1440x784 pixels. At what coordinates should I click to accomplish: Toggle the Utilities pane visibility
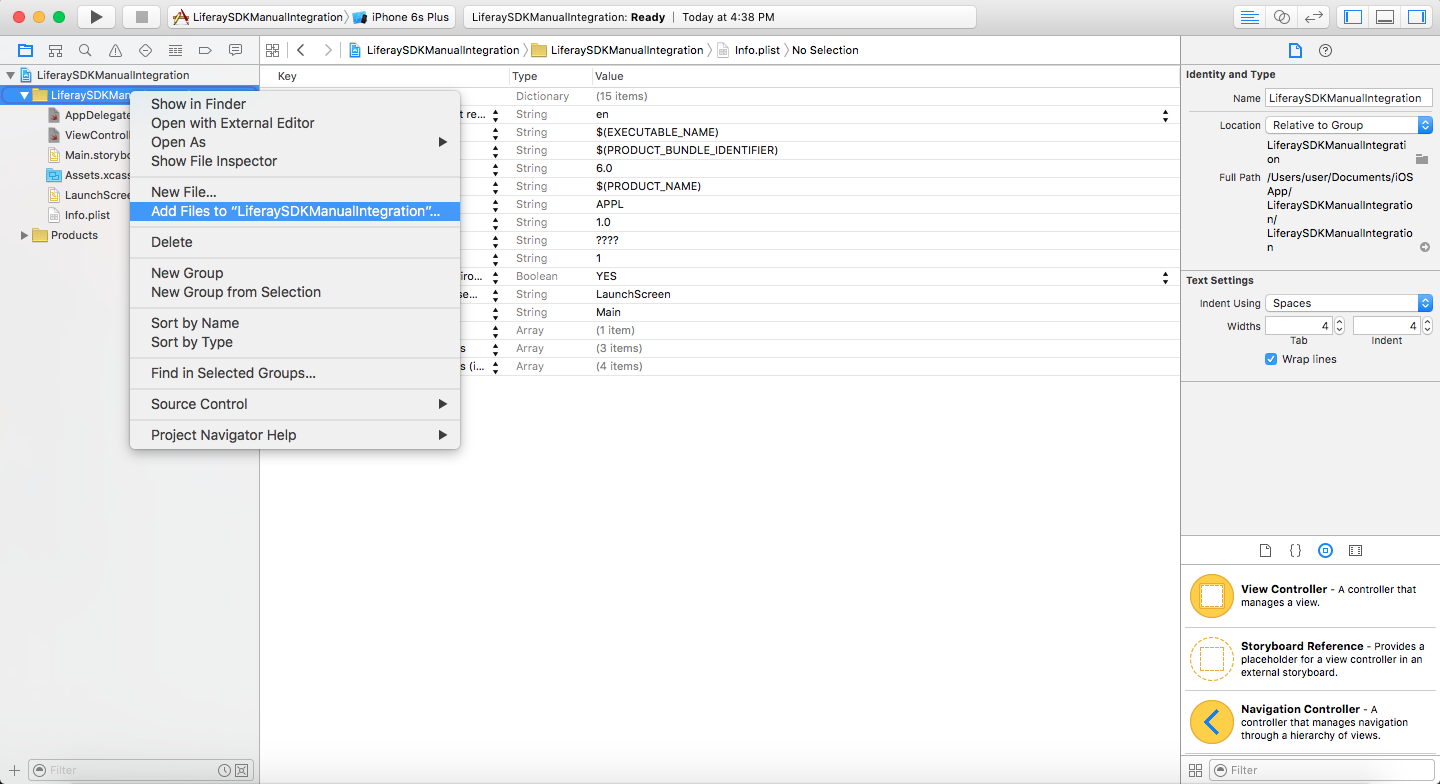[x=1417, y=17]
